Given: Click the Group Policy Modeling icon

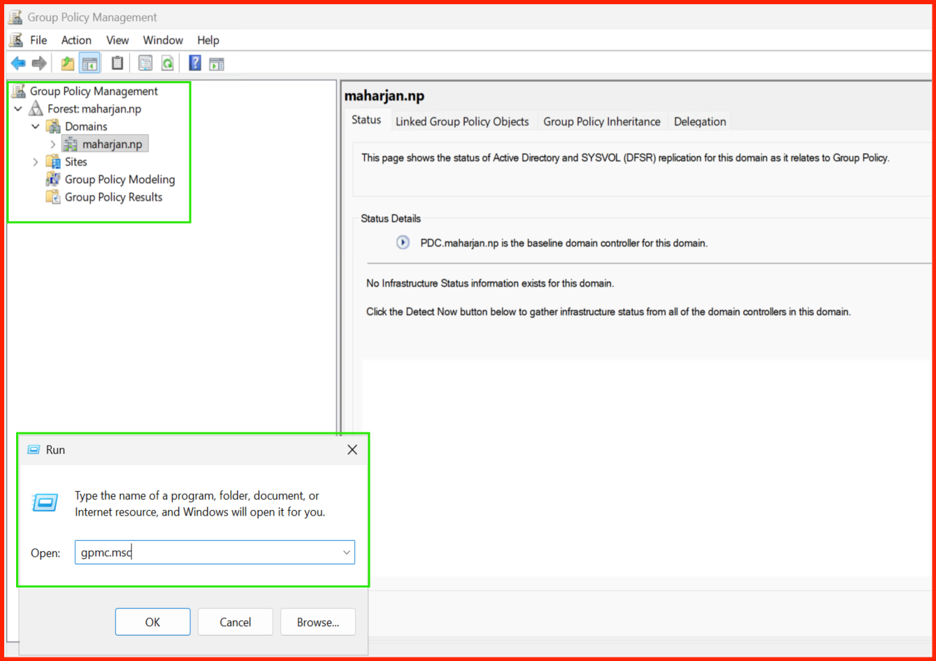Looking at the screenshot, I should coord(53,179).
